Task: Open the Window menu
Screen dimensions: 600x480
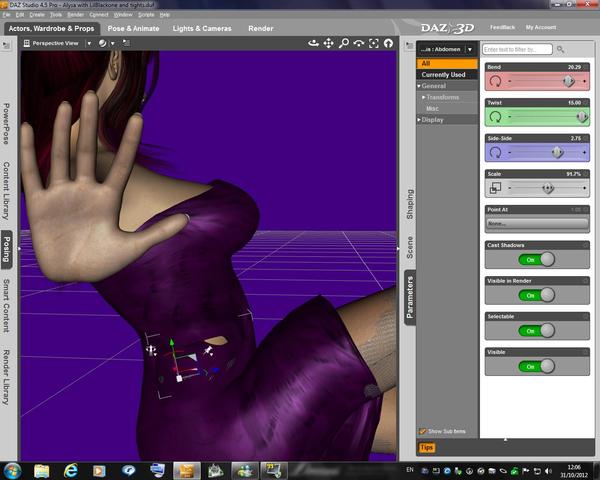Action: click(123, 15)
